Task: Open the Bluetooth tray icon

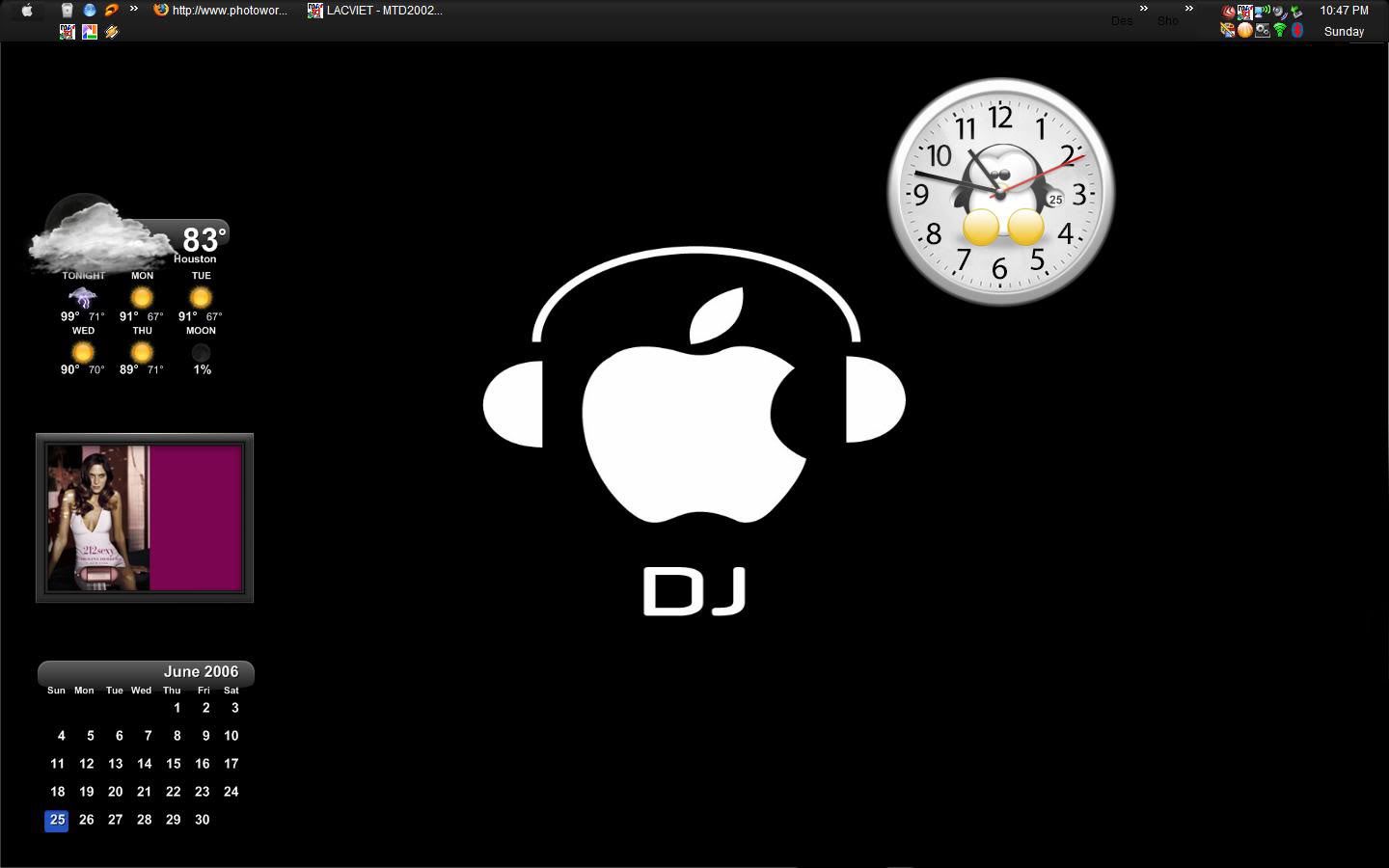Action: (x=1297, y=30)
